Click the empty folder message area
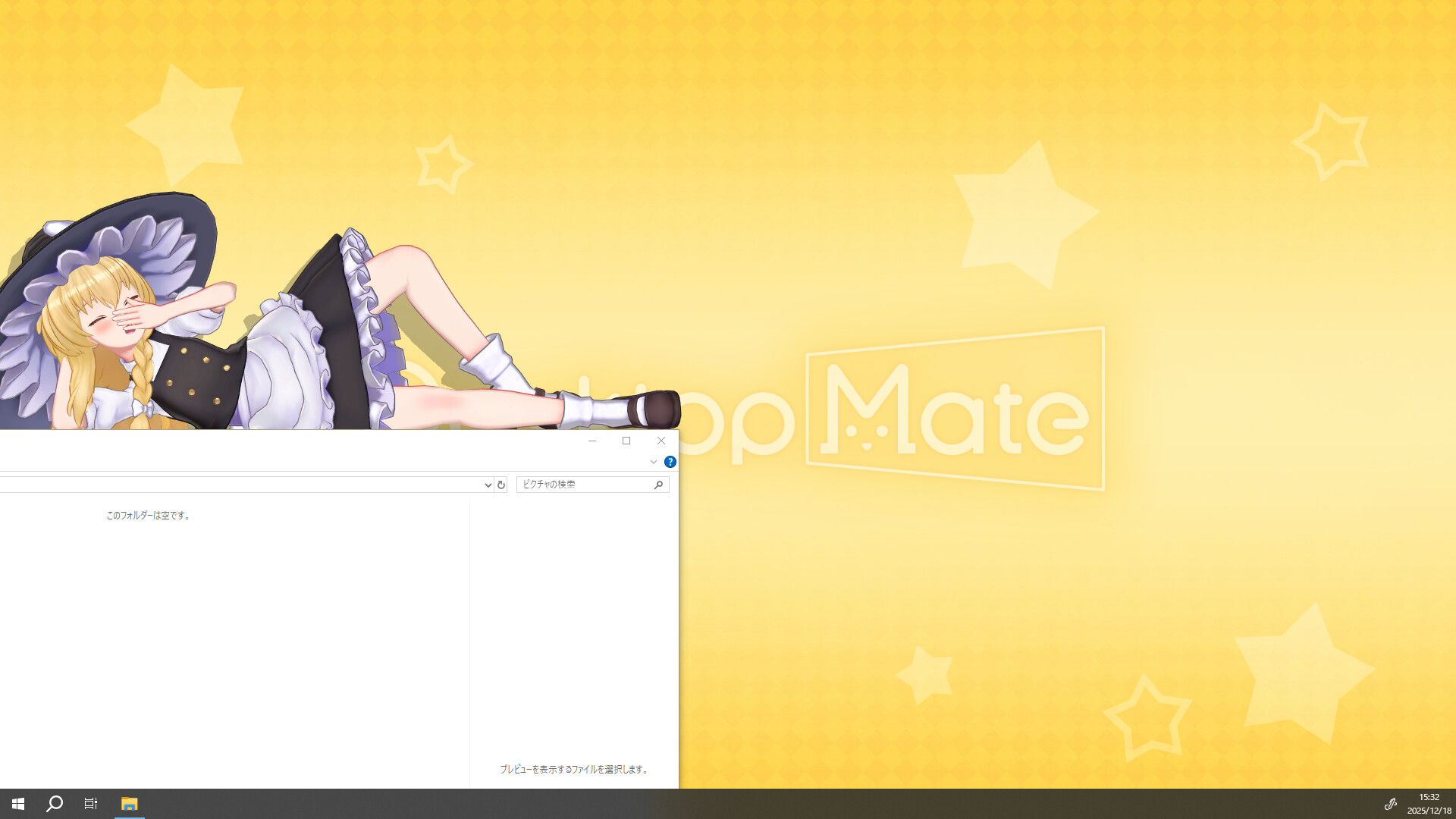Screen dimensions: 1456x819 point(149,515)
